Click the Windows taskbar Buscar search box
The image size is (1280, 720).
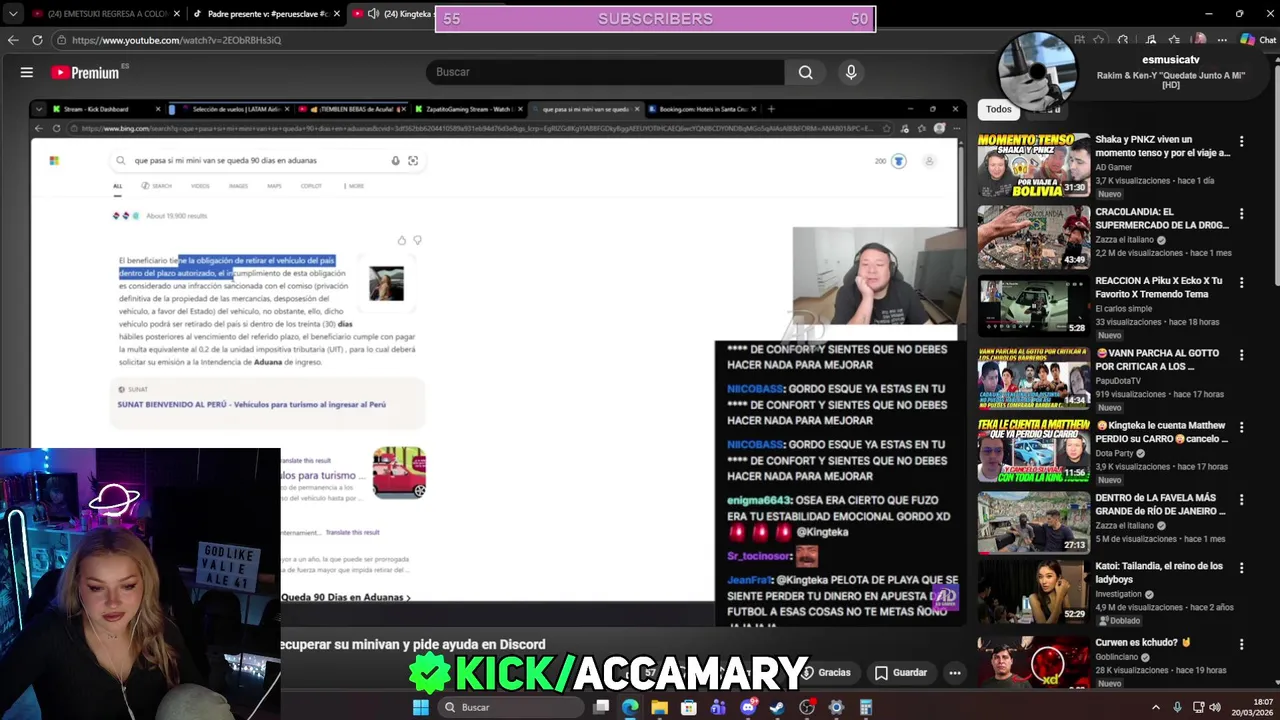[x=510, y=707]
